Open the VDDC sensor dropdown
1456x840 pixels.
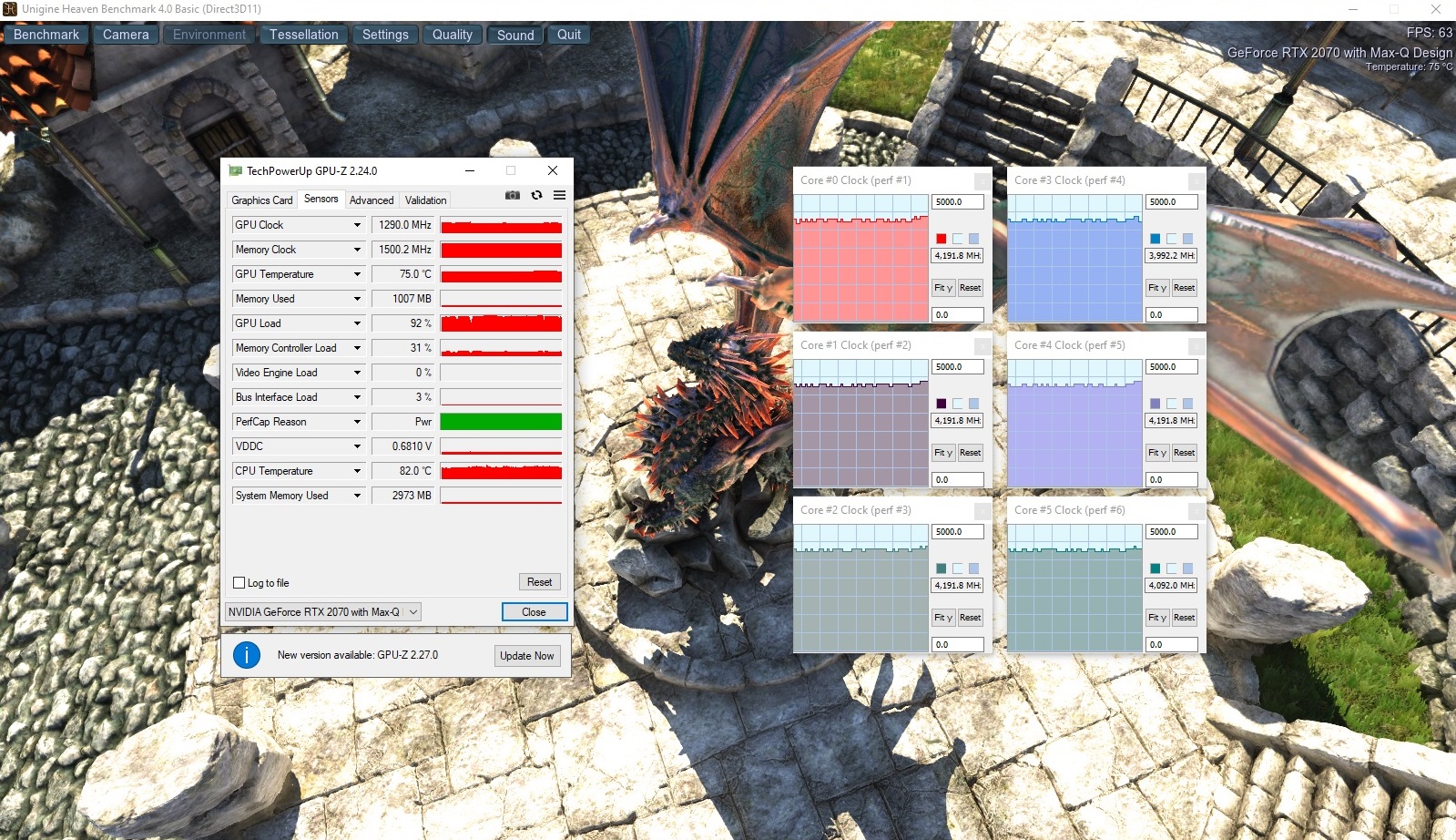point(357,446)
